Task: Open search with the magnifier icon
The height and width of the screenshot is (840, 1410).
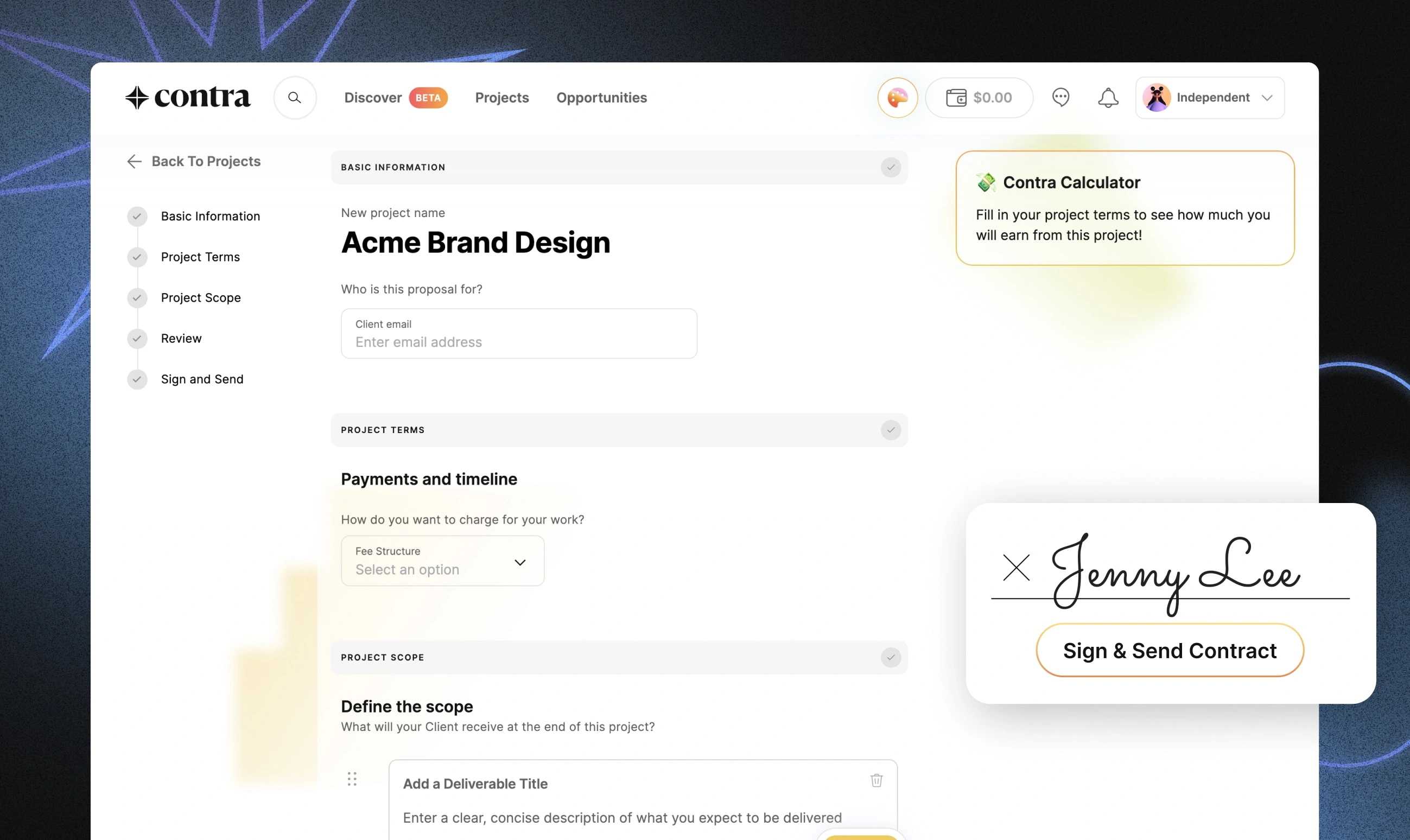Action: pyautogui.click(x=295, y=97)
